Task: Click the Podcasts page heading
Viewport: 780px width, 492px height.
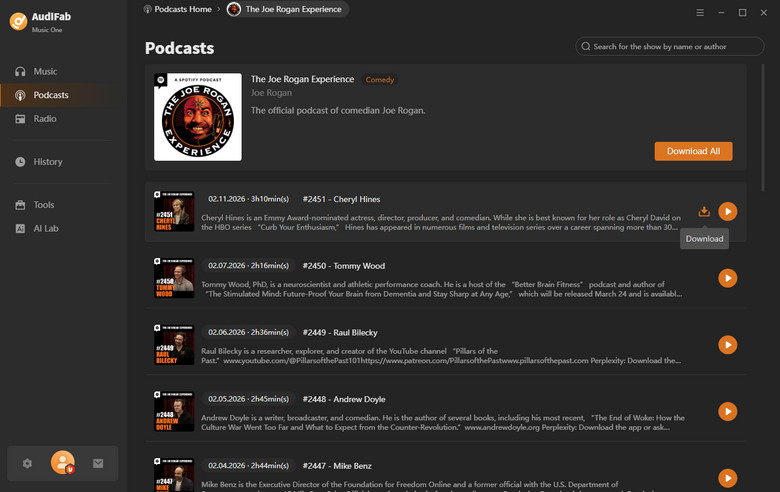Action: (180, 48)
